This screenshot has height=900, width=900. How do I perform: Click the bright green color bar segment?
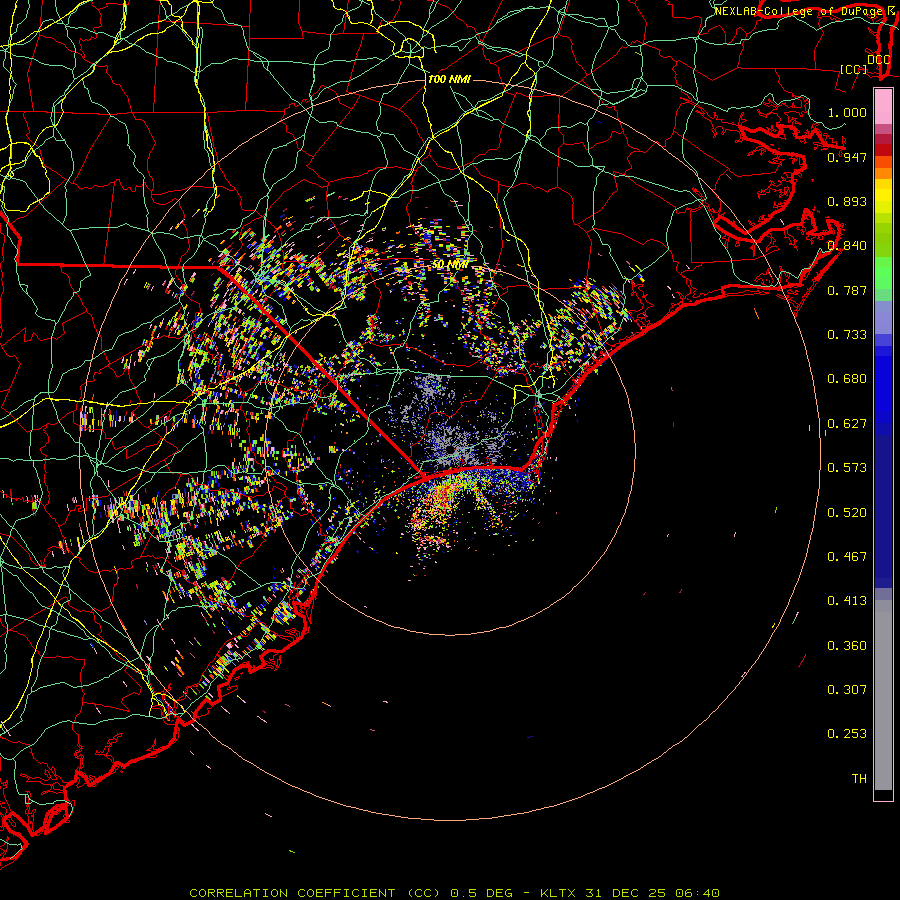[883, 273]
